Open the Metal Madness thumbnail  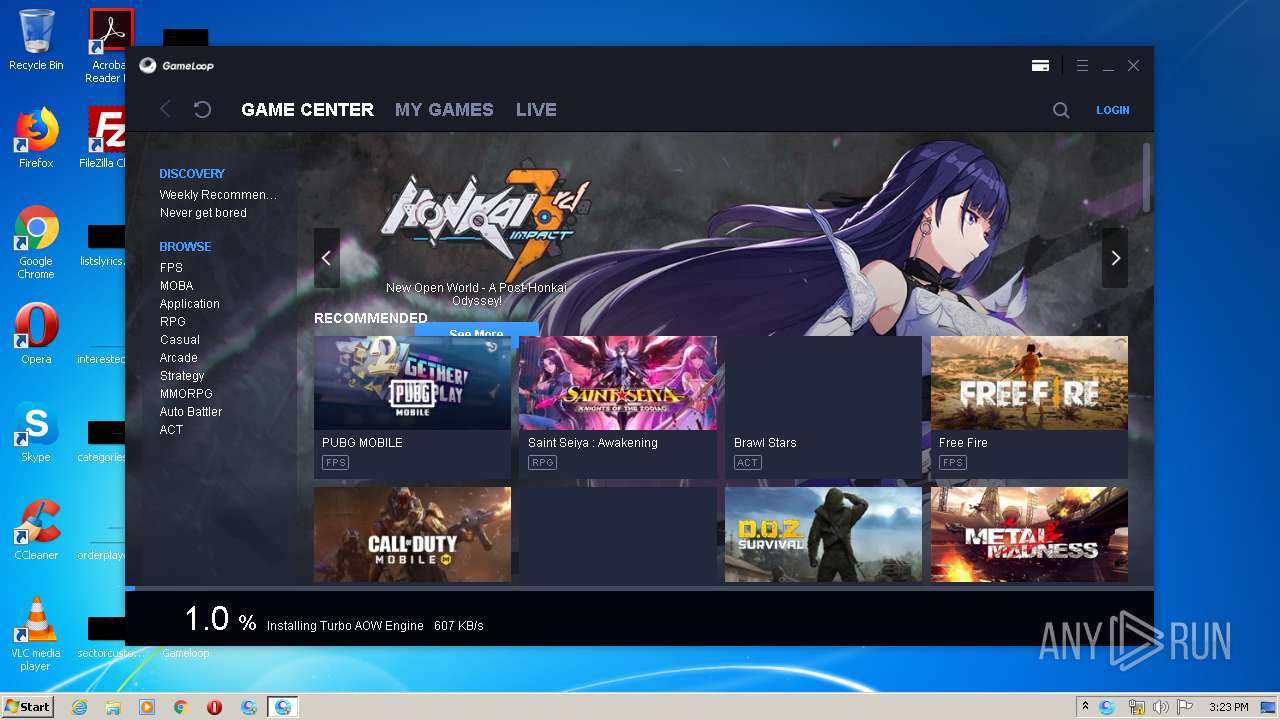(x=1029, y=534)
